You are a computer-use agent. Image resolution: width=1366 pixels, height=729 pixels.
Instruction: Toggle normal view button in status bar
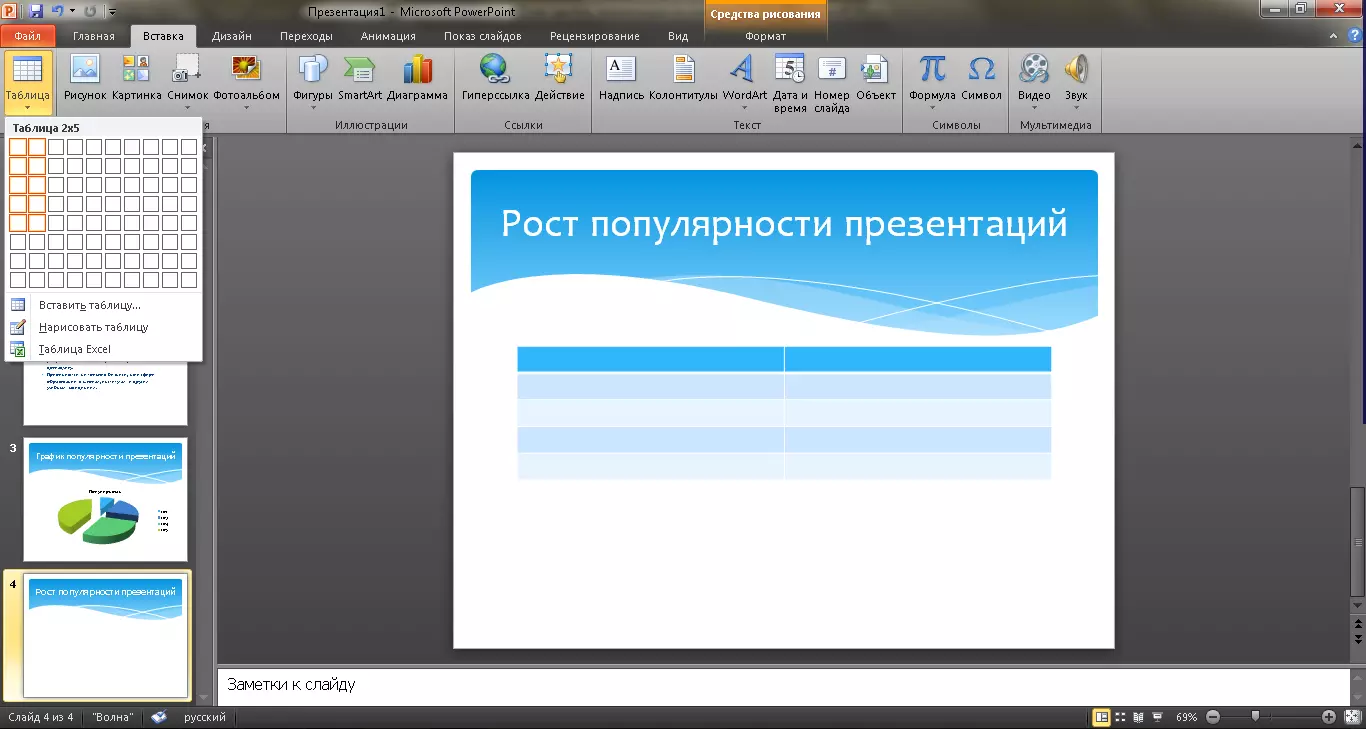point(1101,717)
